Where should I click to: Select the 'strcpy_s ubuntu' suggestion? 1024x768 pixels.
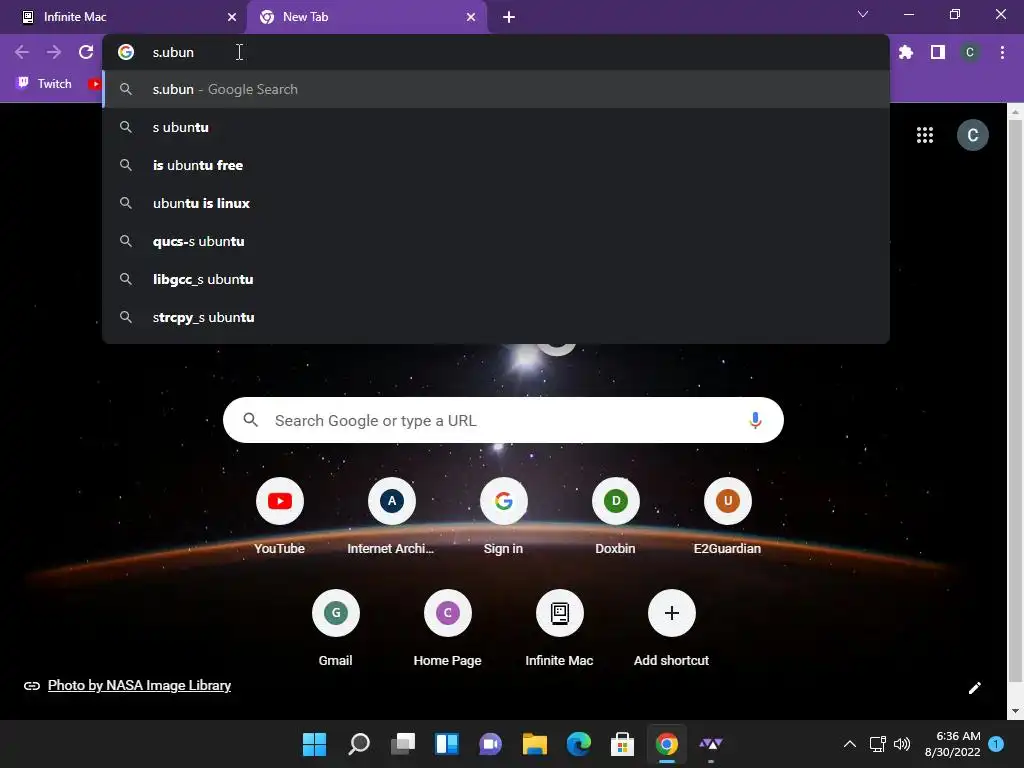496,317
